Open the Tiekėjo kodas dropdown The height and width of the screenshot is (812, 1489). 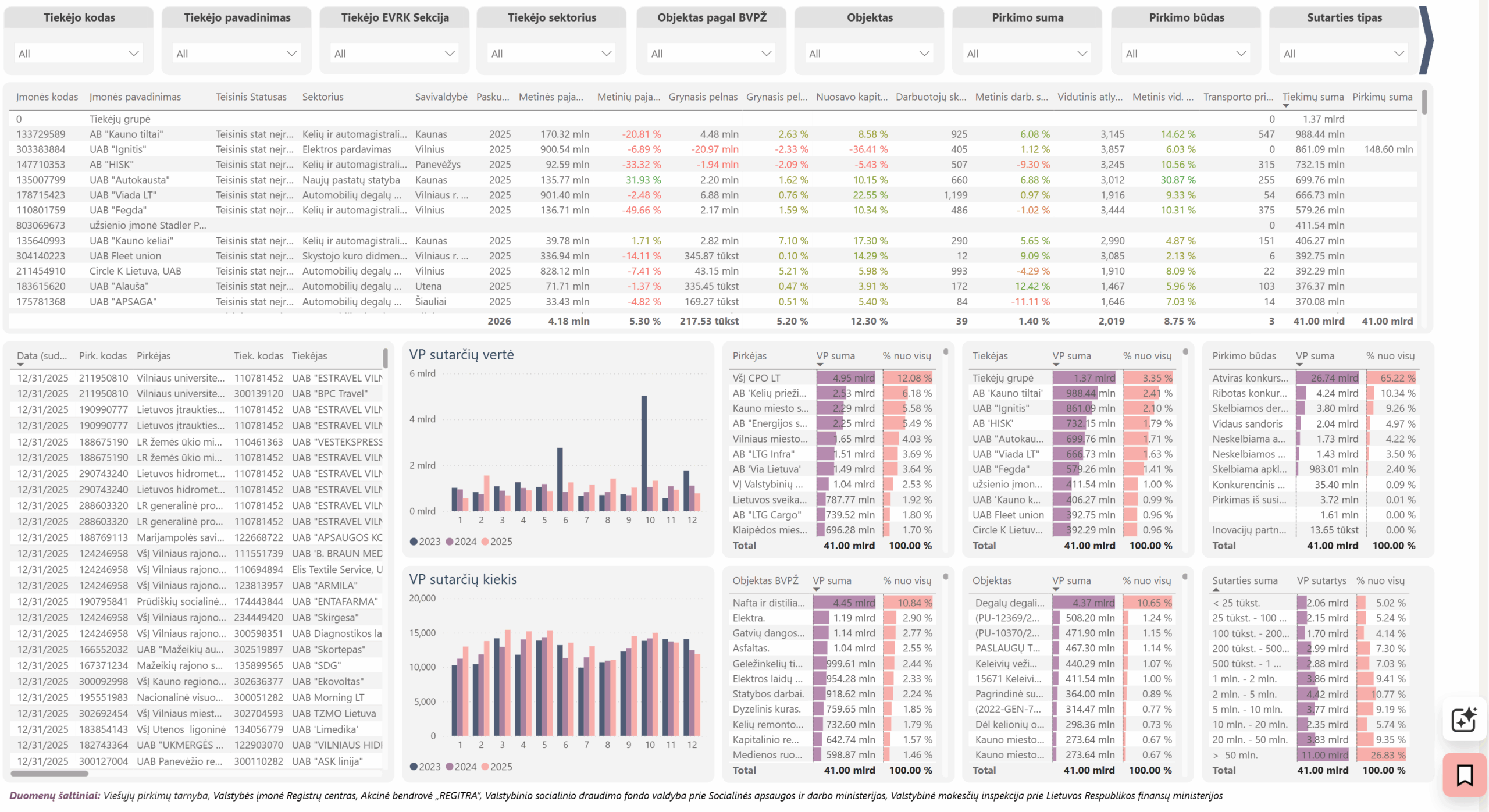coord(79,54)
